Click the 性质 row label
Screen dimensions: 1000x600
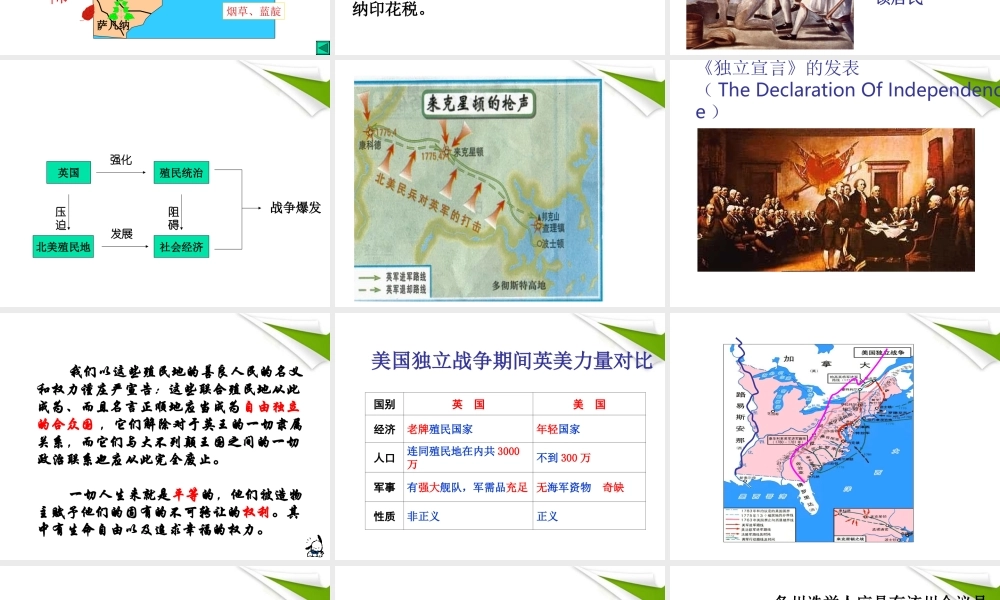point(384,516)
